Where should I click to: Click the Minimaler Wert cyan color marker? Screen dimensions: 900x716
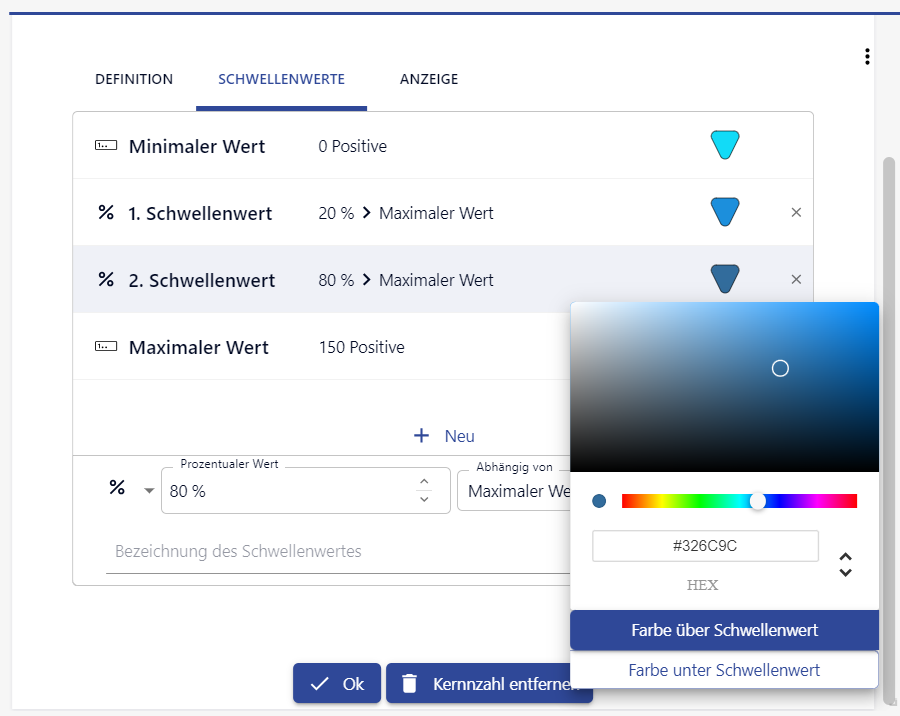click(725, 145)
